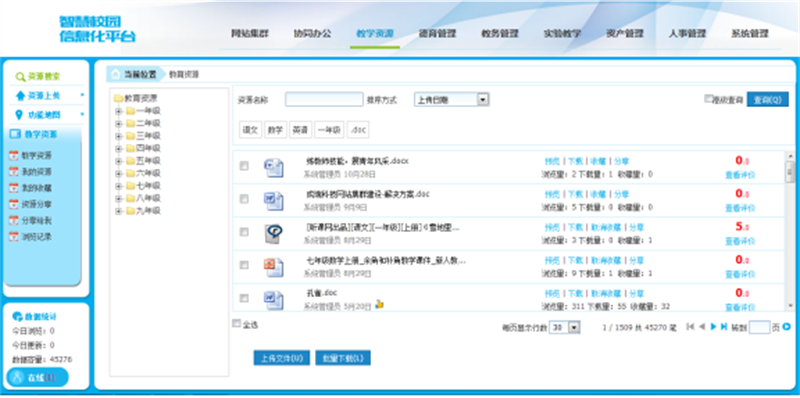Click the .doc filter tag
The height and width of the screenshot is (398, 800).
click(x=358, y=130)
